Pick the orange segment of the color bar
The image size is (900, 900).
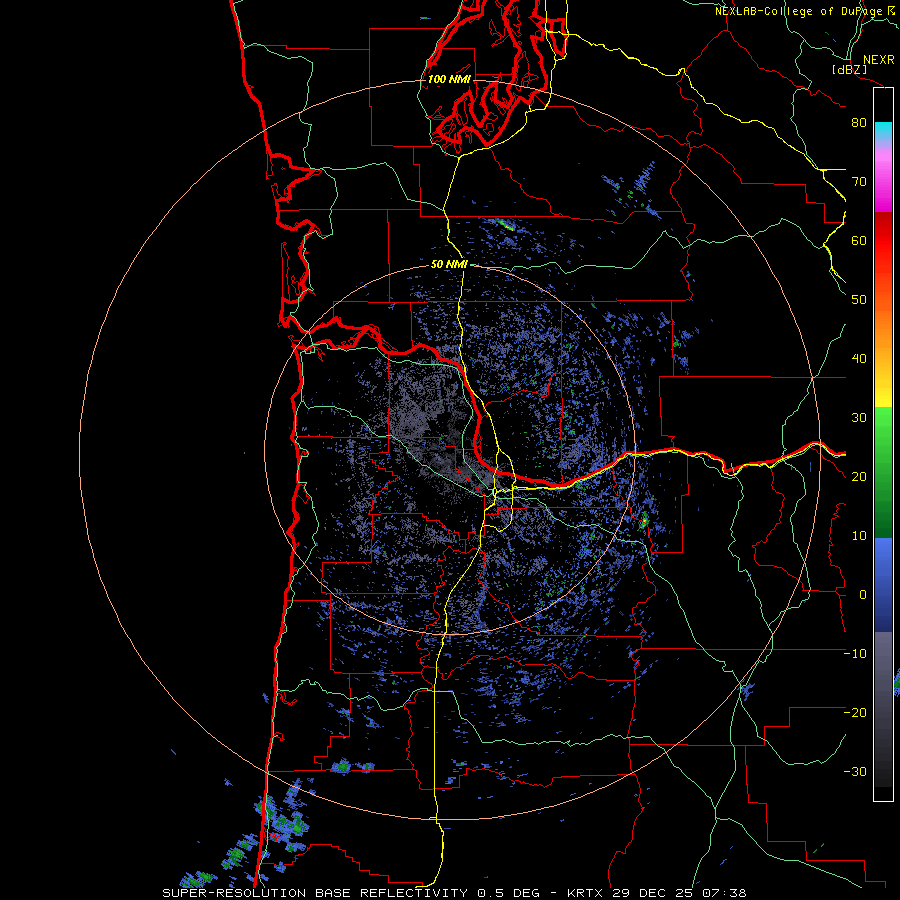[x=883, y=321]
